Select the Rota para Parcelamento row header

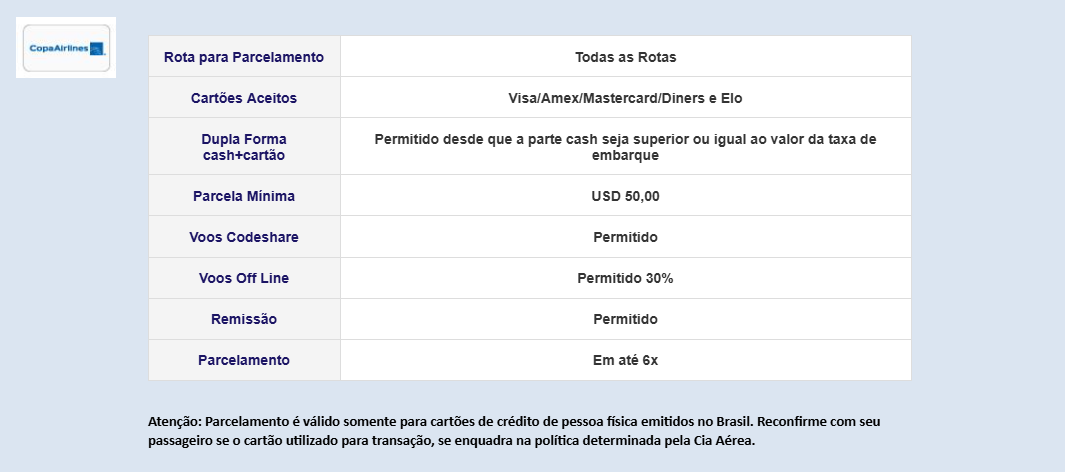(x=244, y=57)
